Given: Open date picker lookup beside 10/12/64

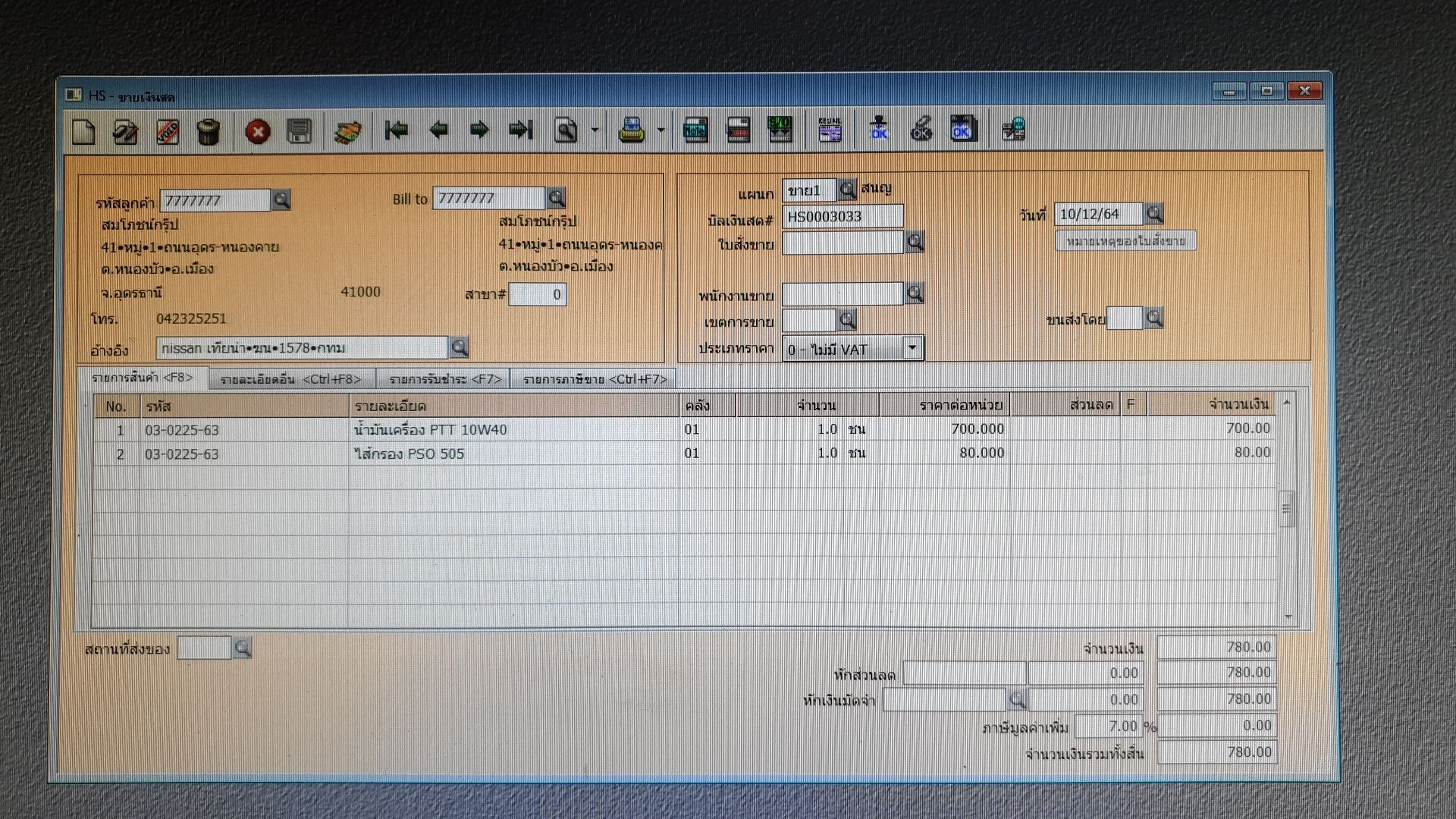Looking at the screenshot, I should 1154,214.
